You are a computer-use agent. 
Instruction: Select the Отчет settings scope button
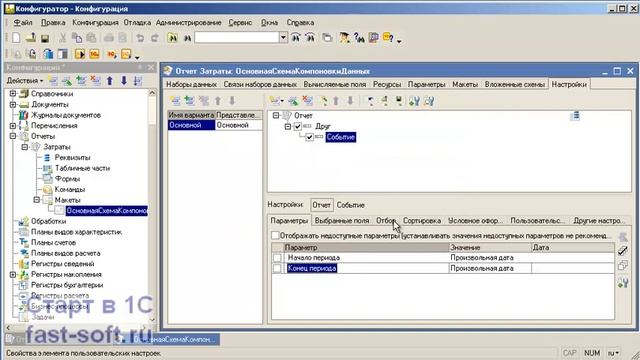[322, 205]
